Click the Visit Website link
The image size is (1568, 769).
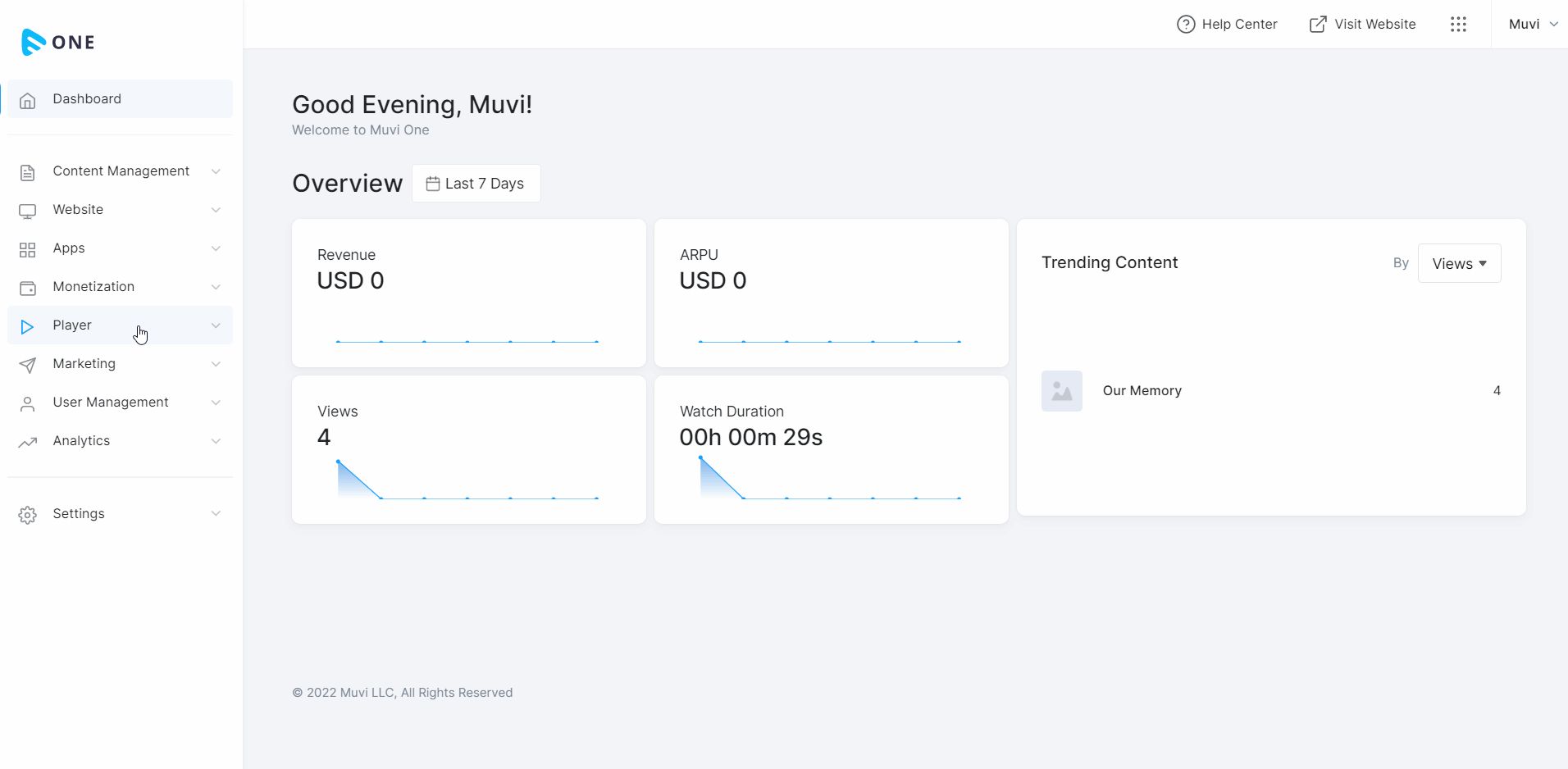pyautogui.click(x=1362, y=24)
